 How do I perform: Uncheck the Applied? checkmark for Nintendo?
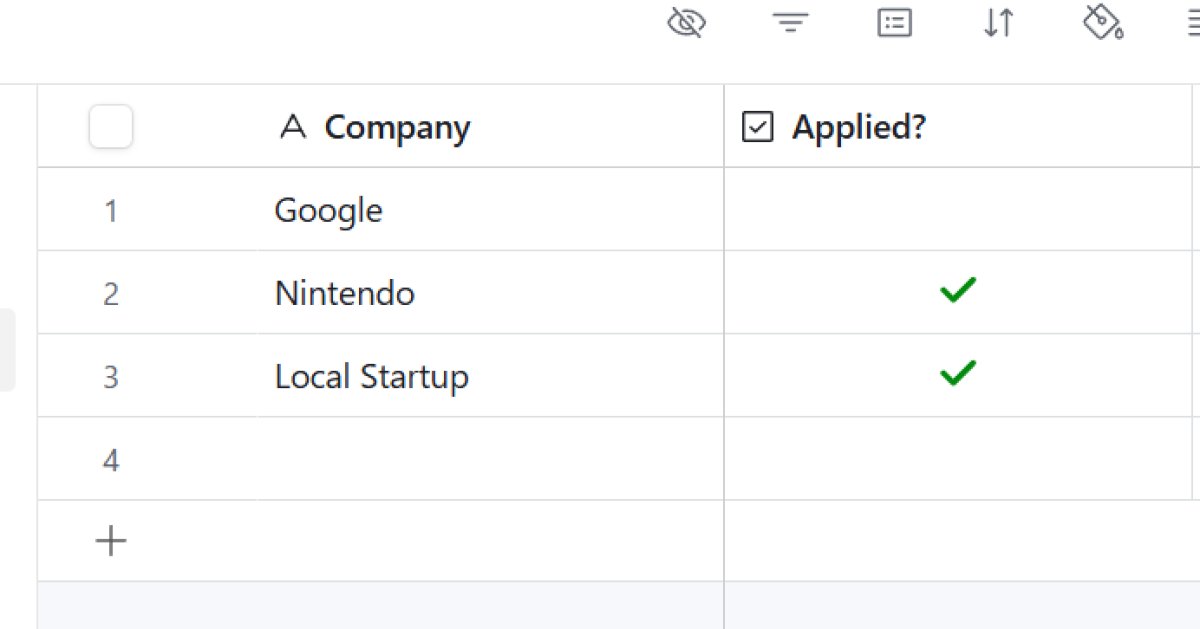(x=957, y=292)
